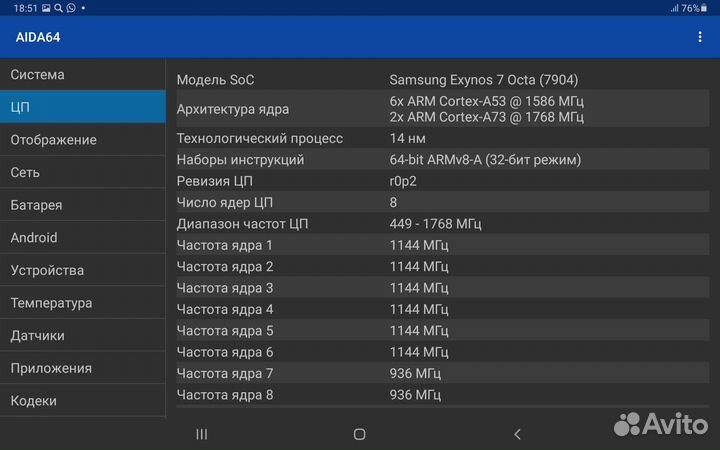Select the Частота ядра 1 row
The image size is (720, 450).
coord(443,245)
